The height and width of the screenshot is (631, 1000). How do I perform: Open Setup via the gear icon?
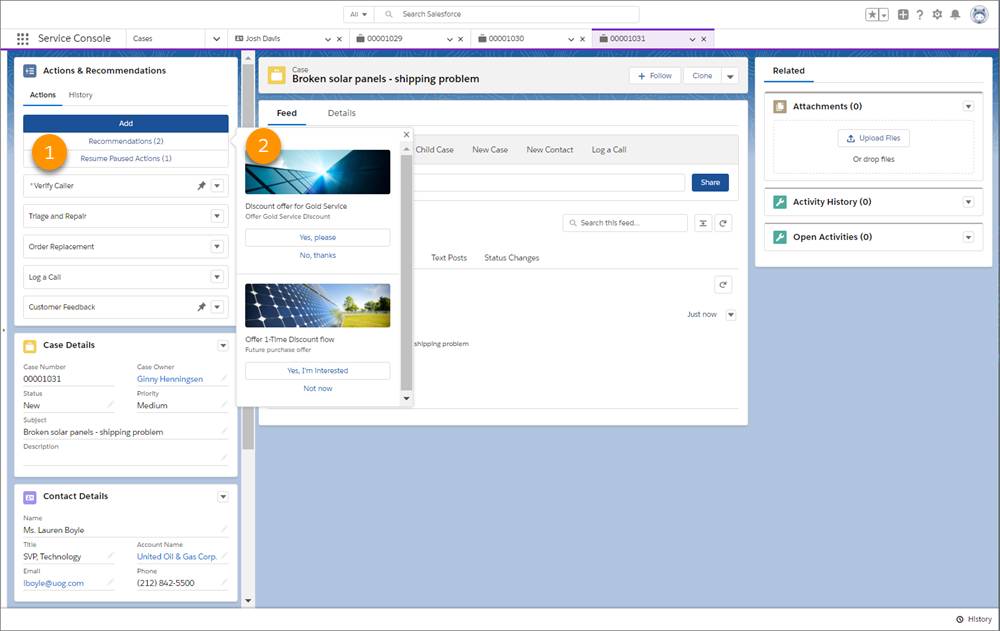coord(936,14)
